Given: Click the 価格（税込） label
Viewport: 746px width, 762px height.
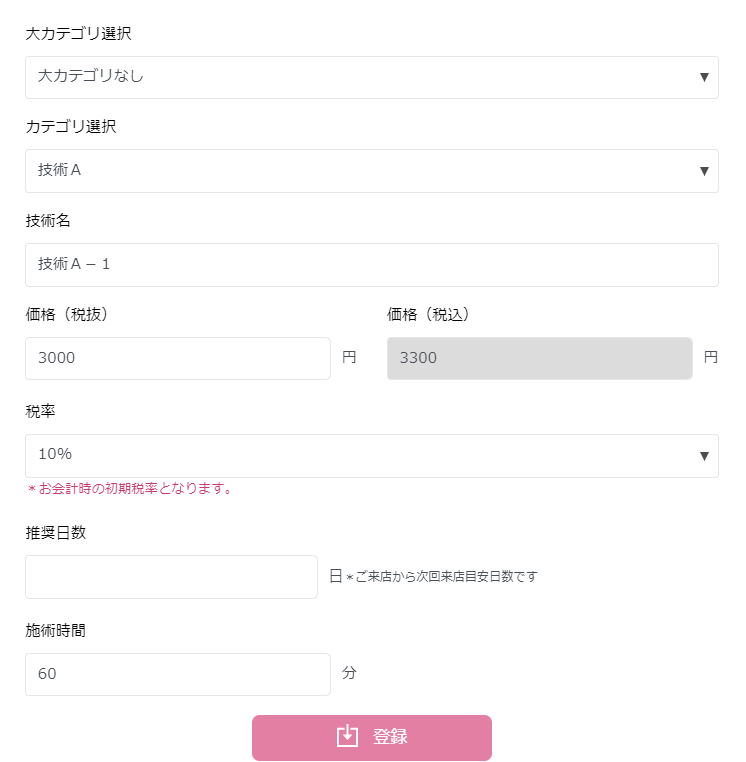Looking at the screenshot, I should click(428, 314).
